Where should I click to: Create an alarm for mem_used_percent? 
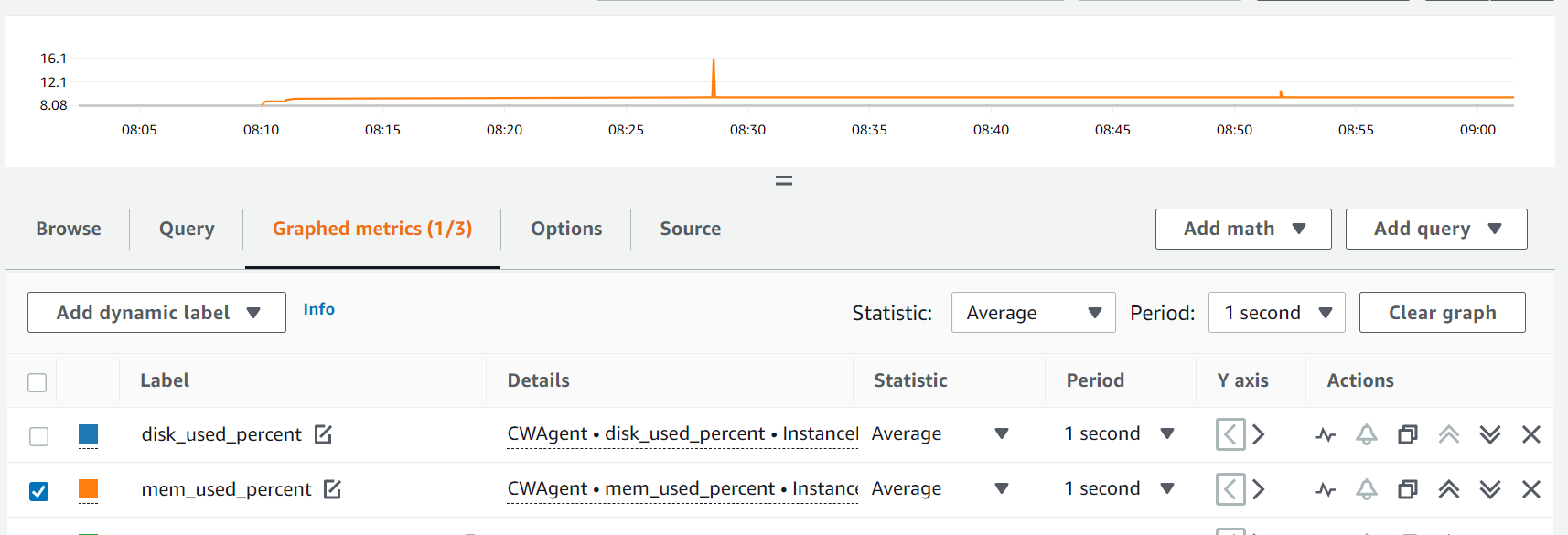point(1366,489)
